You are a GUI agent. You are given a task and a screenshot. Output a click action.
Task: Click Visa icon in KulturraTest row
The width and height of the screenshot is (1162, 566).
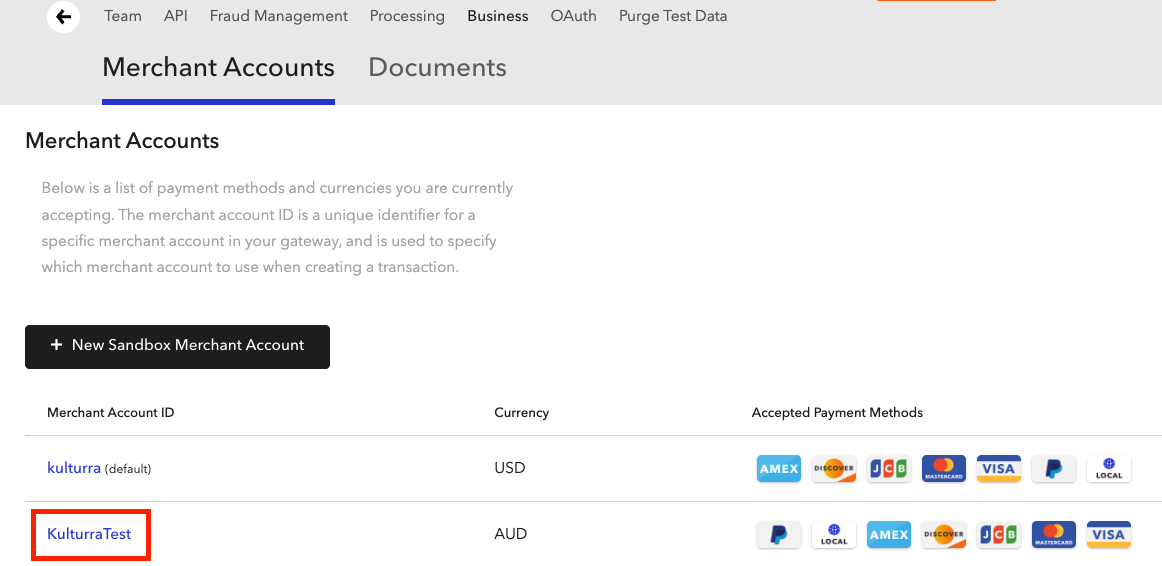[1108, 535]
